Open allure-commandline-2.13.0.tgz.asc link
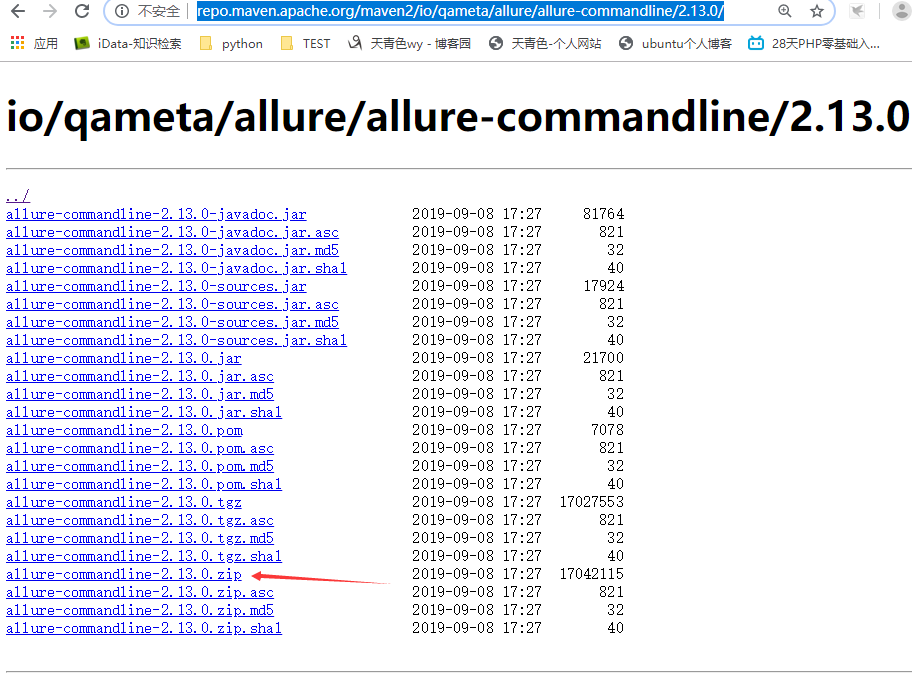912x681 pixels. [x=140, y=520]
